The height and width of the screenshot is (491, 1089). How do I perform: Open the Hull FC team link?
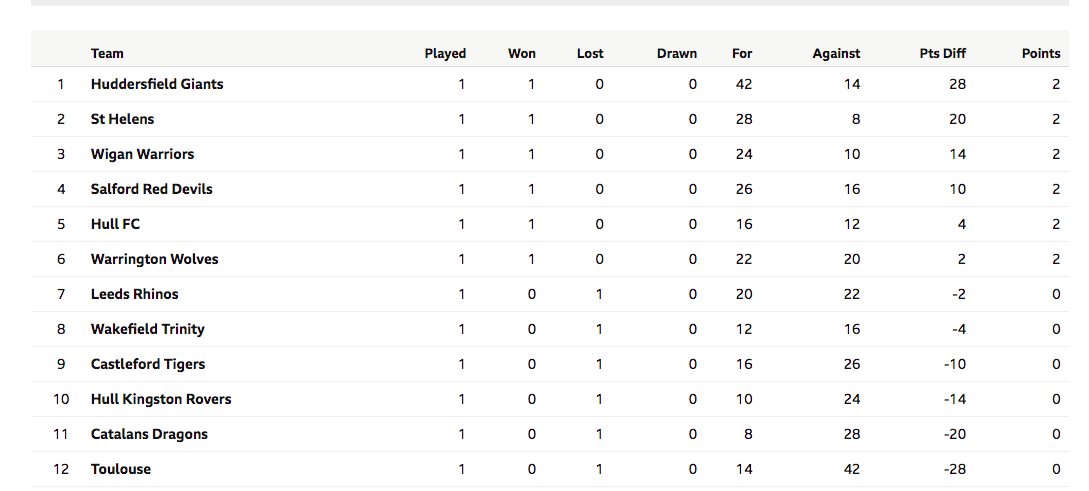point(115,224)
